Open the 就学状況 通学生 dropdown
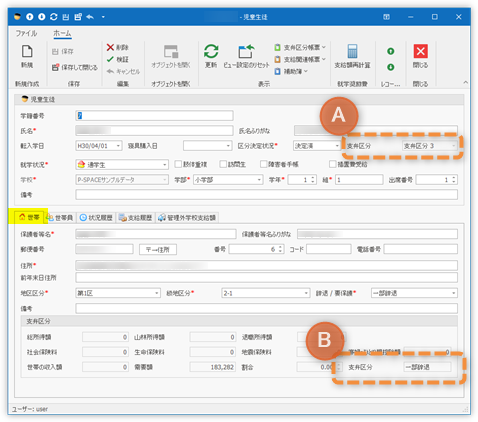 point(165,165)
